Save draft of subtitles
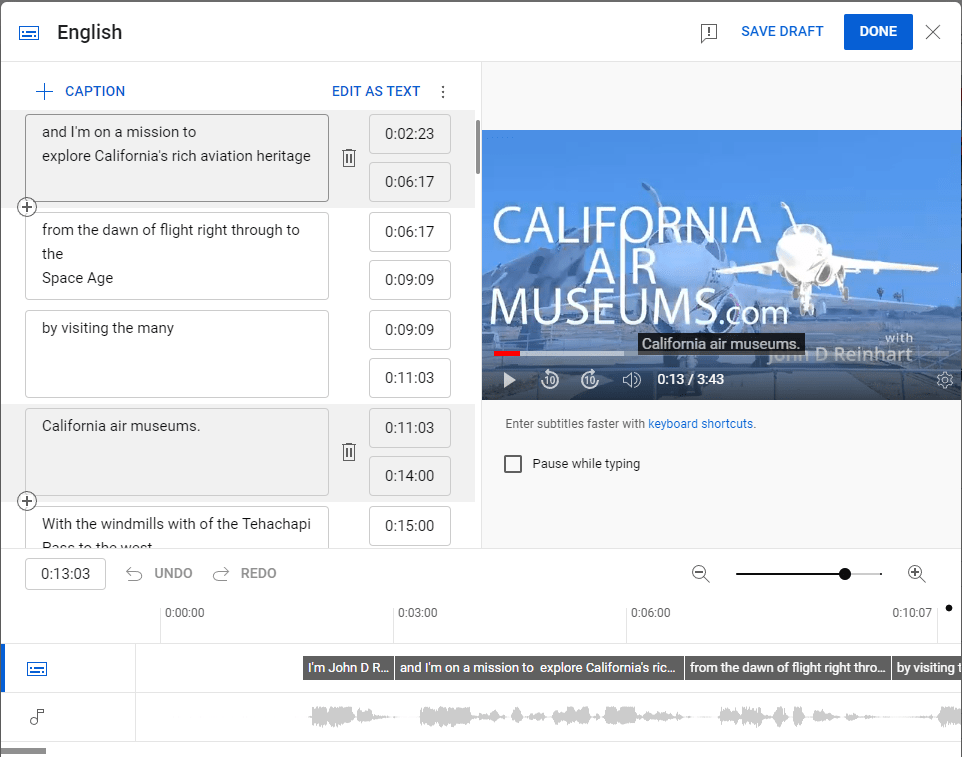The width and height of the screenshot is (962, 757). [782, 31]
